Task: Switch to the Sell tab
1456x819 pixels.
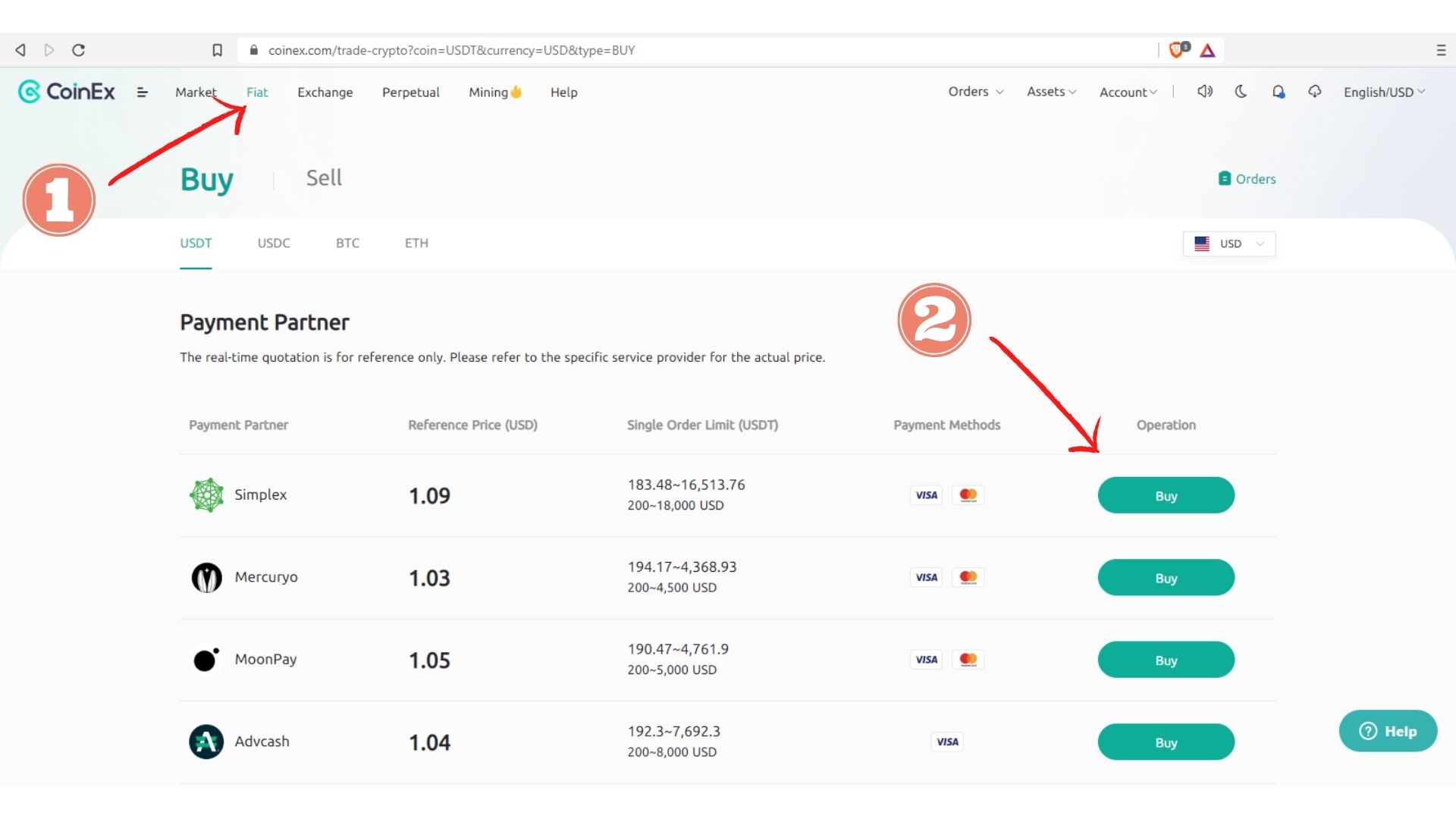Action: tap(324, 178)
